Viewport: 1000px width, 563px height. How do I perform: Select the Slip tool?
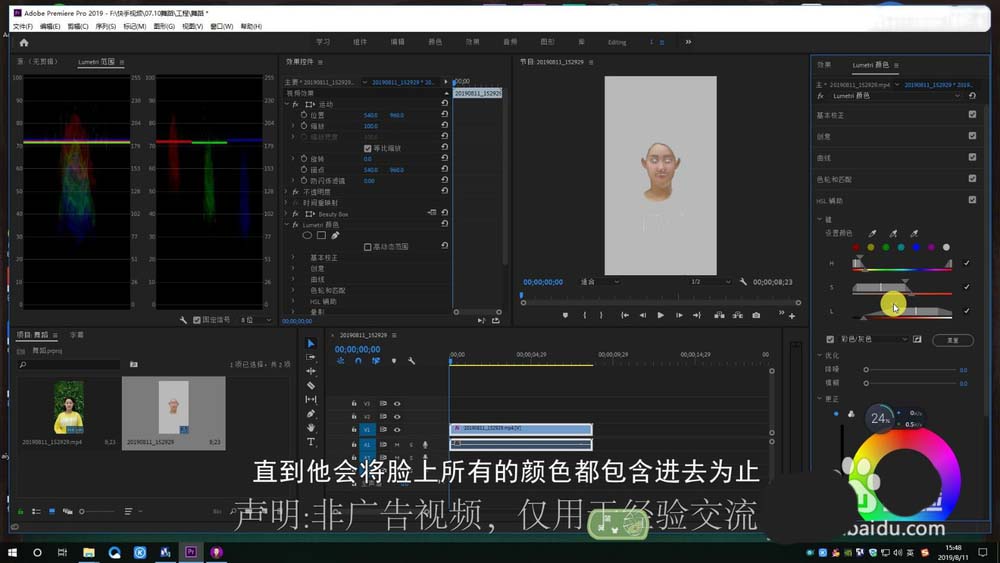[311, 399]
